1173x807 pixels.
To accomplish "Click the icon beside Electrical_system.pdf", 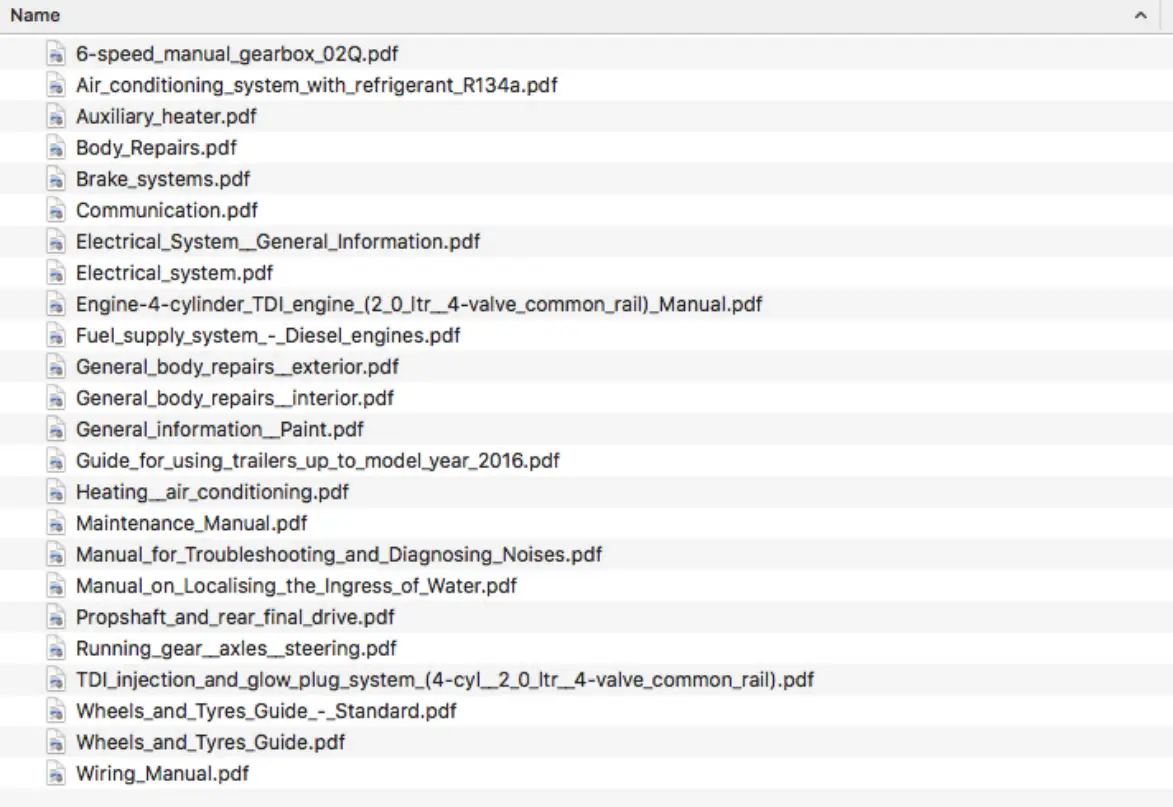I will click(x=56, y=273).
